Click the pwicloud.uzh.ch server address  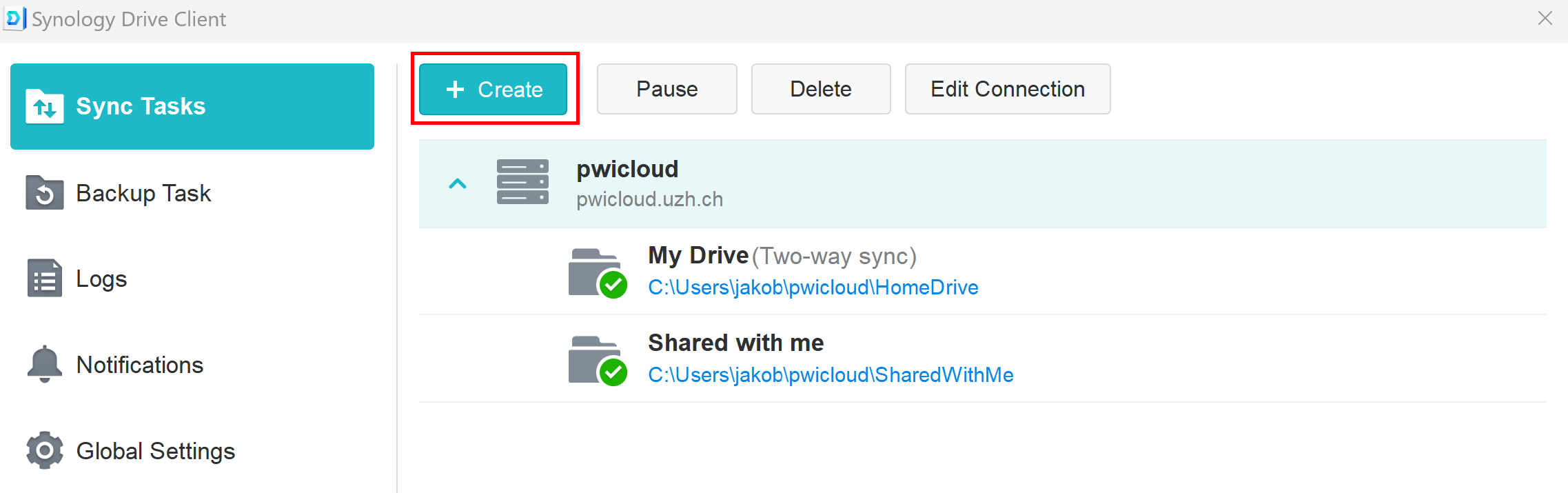click(650, 199)
